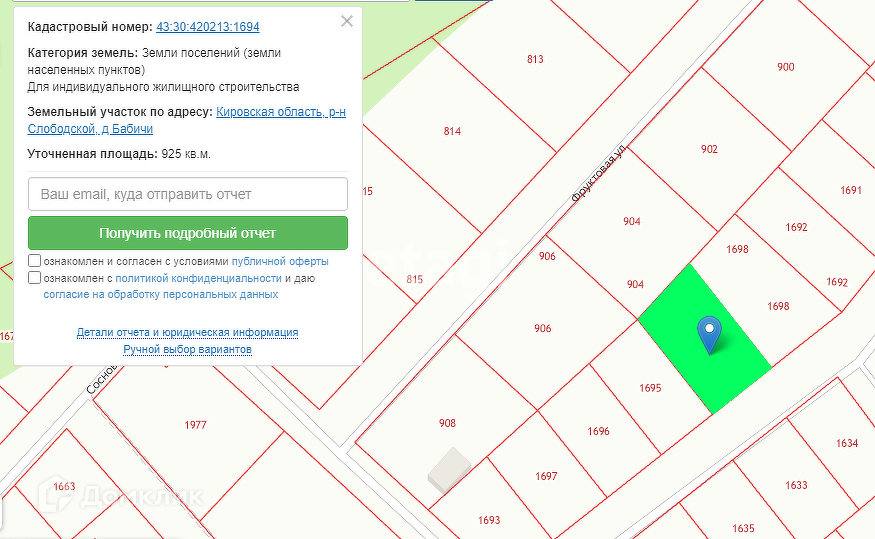Select parcel 908 on the map
Image resolution: width=875 pixels, height=539 pixels.
(x=447, y=423)
